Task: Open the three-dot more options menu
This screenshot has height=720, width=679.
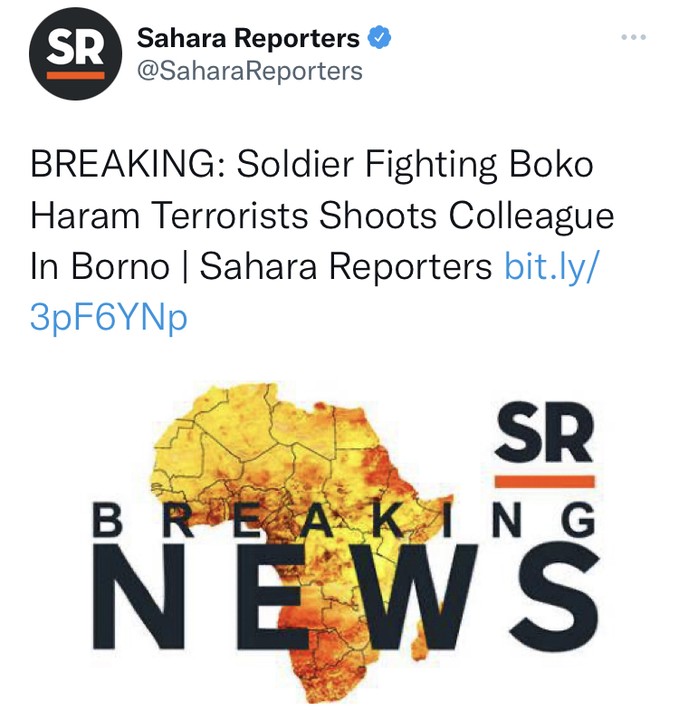Action: 633,39
